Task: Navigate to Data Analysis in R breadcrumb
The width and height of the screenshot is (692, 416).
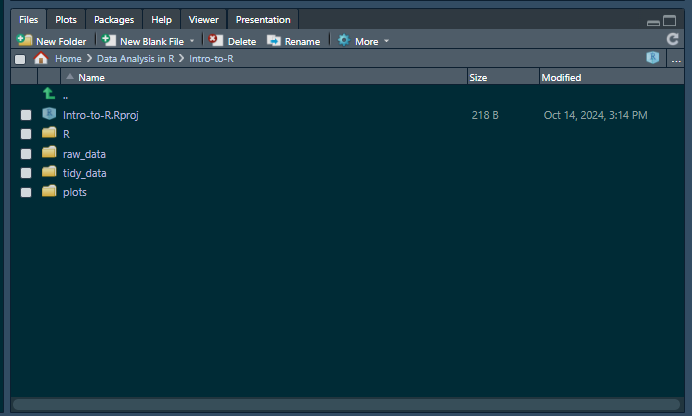Action: tap(135, 59)
